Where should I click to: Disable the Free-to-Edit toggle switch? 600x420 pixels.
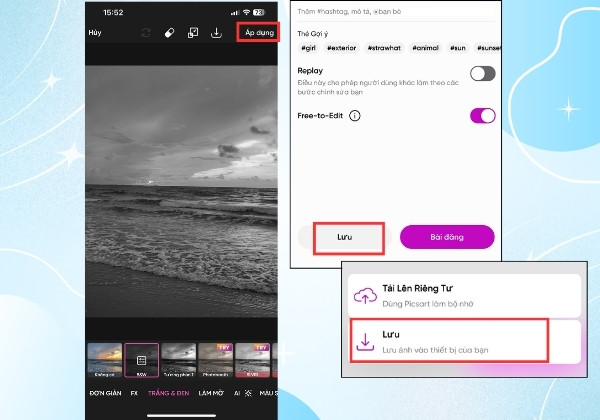click(x=483, y=116)
